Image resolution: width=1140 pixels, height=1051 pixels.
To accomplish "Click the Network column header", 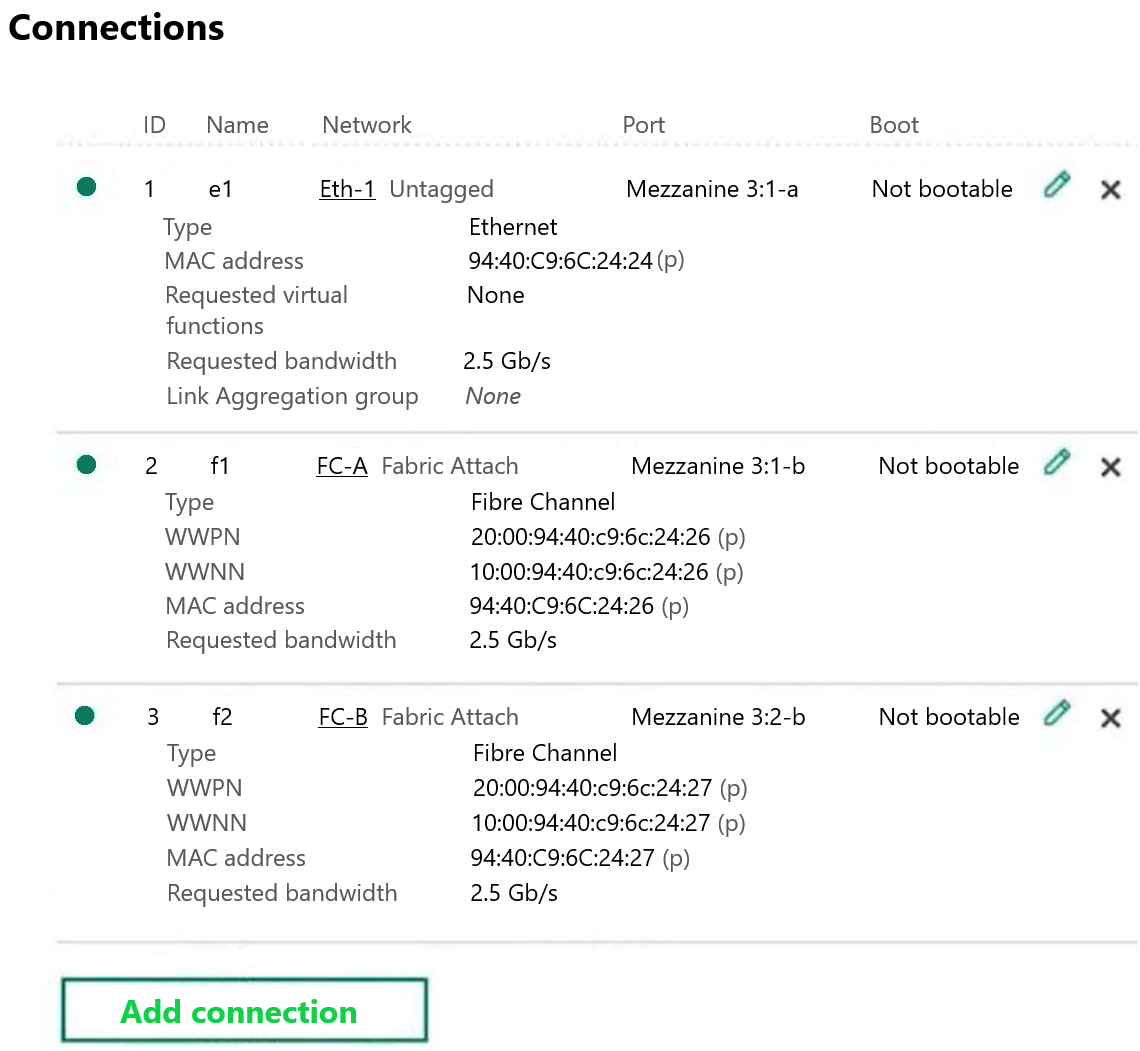I will 366,125.
